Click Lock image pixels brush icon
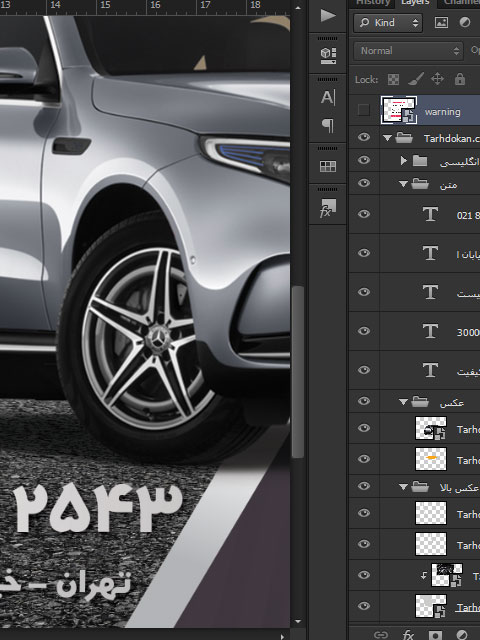Viewport: 480px width, 640px height. click(x=416, y=79)
